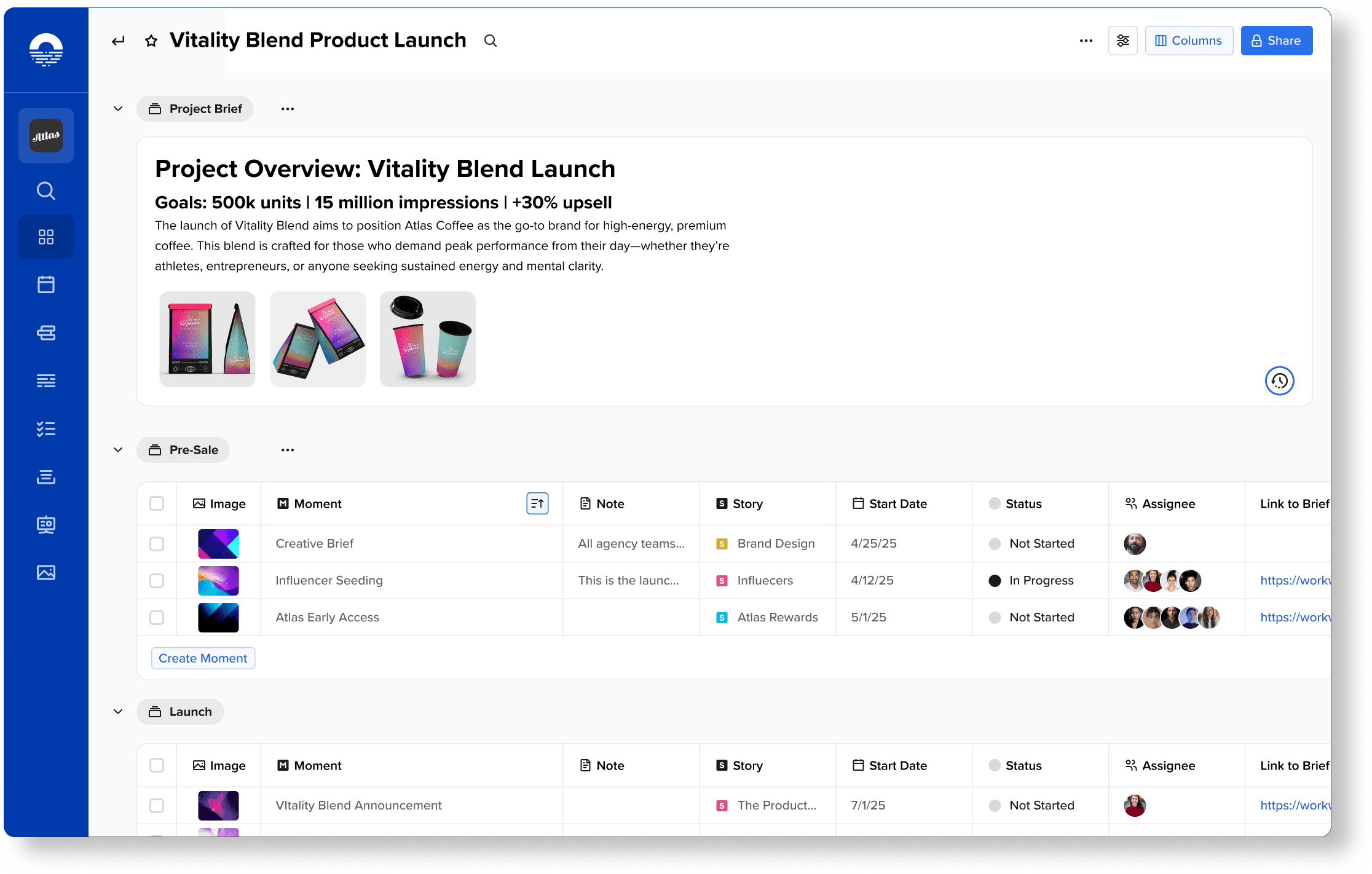The image size is (1372, 874).
Task: Click the search icon next to page title
Action: tap(490, 41)
